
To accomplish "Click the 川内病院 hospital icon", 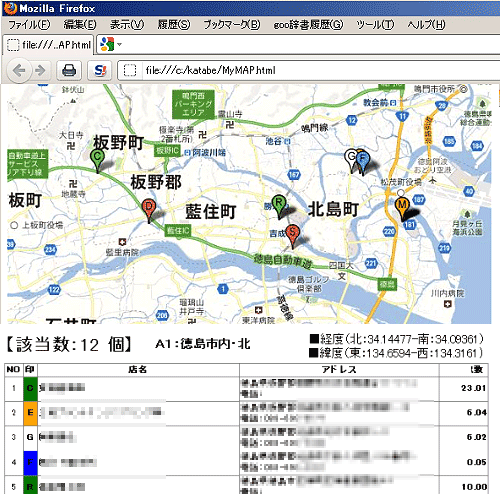I will click(448, 304).
